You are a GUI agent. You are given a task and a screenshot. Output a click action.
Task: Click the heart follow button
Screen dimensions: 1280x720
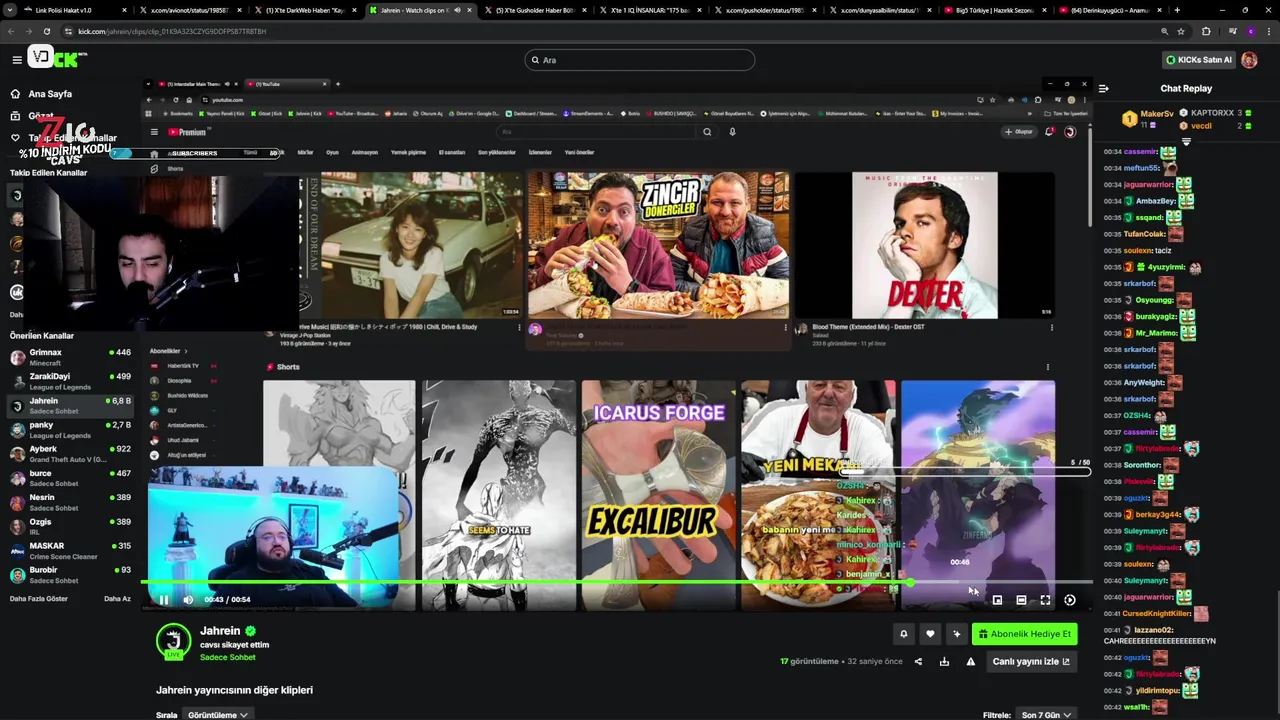click(930, 634)
